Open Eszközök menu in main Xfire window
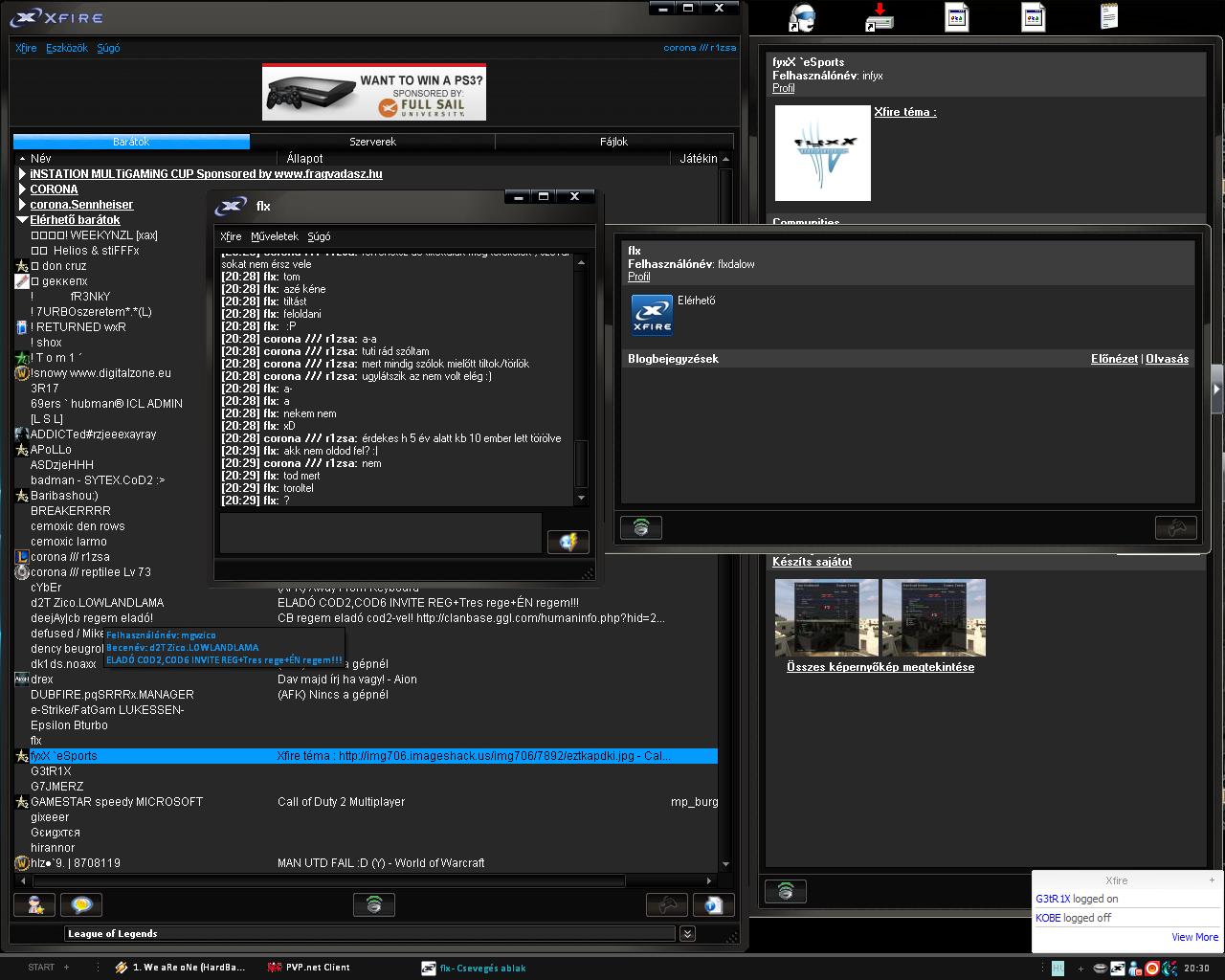The image size is (1225, 980). tap(67, 48)
